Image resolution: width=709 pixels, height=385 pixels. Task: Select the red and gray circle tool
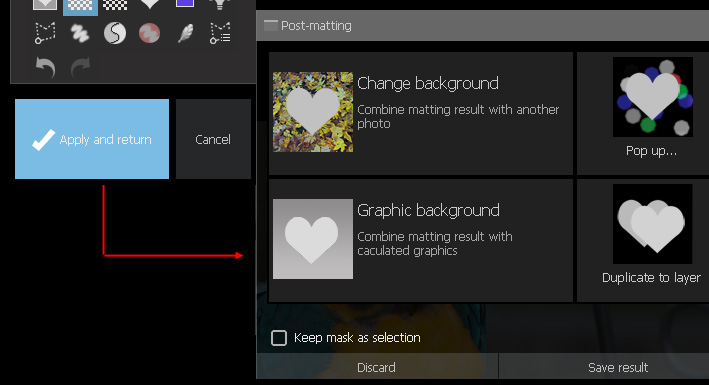click(150, 33)
